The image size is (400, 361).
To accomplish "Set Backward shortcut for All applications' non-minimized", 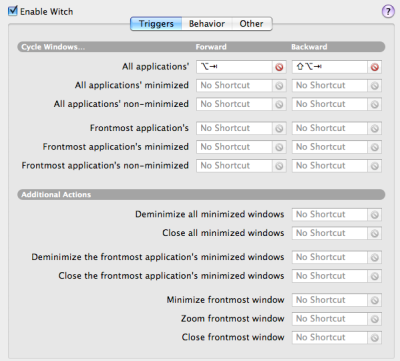I will [x=330, y=104].
